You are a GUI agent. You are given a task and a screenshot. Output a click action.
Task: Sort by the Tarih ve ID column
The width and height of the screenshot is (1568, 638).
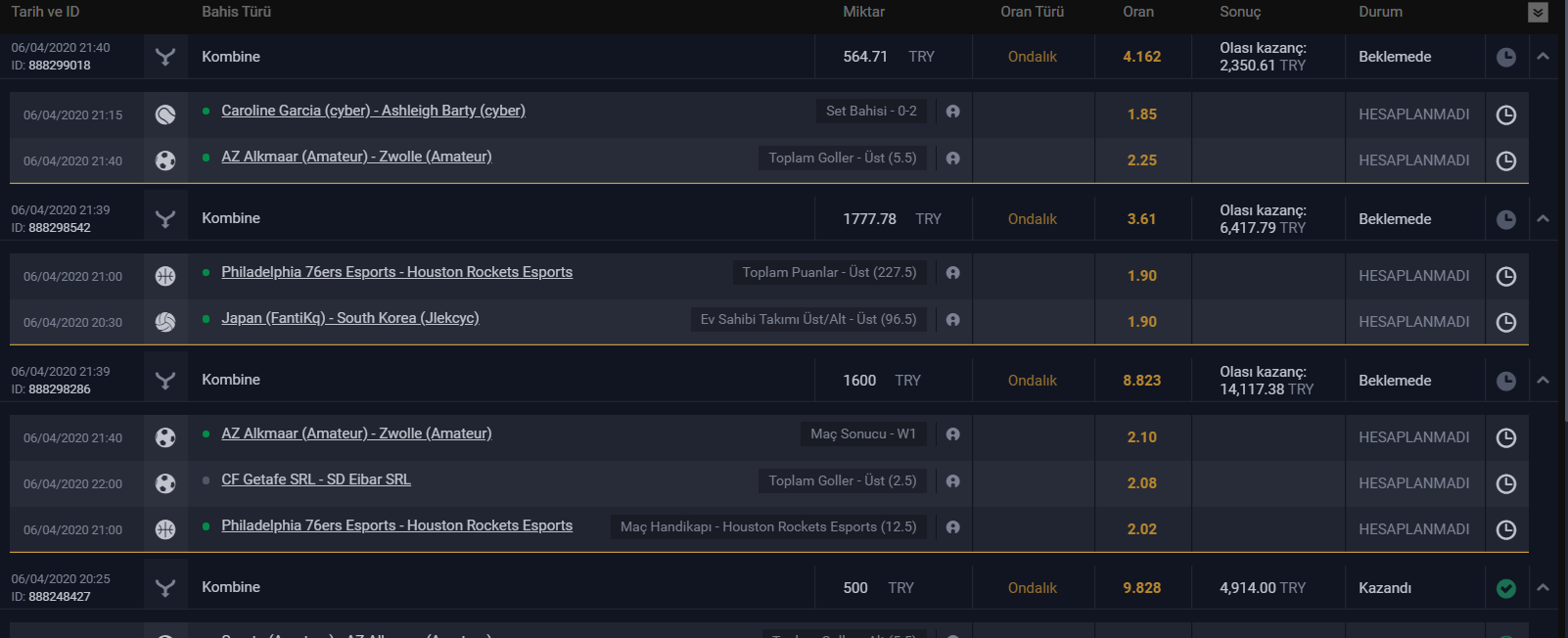[45, 12]
